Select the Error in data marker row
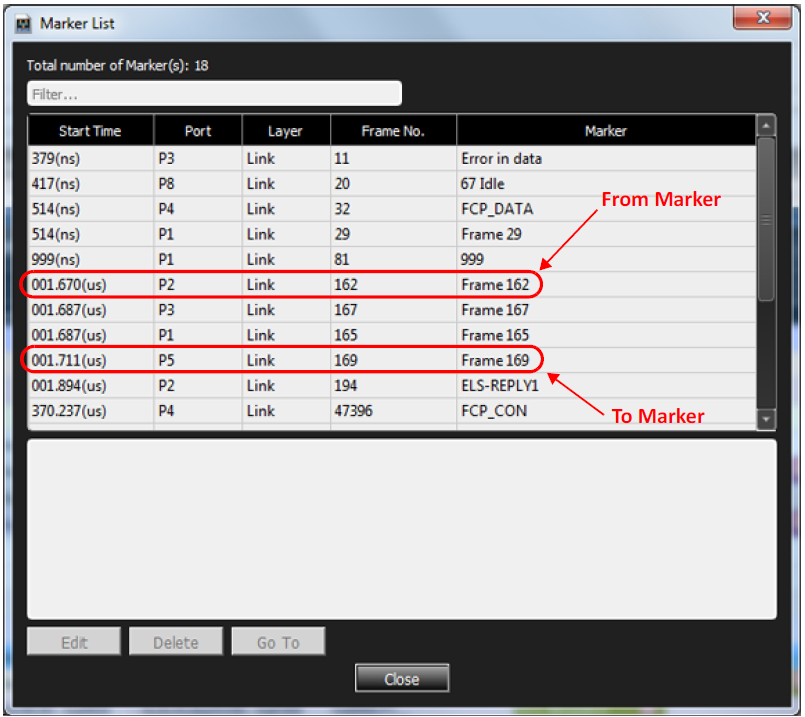 pos(392,159)
